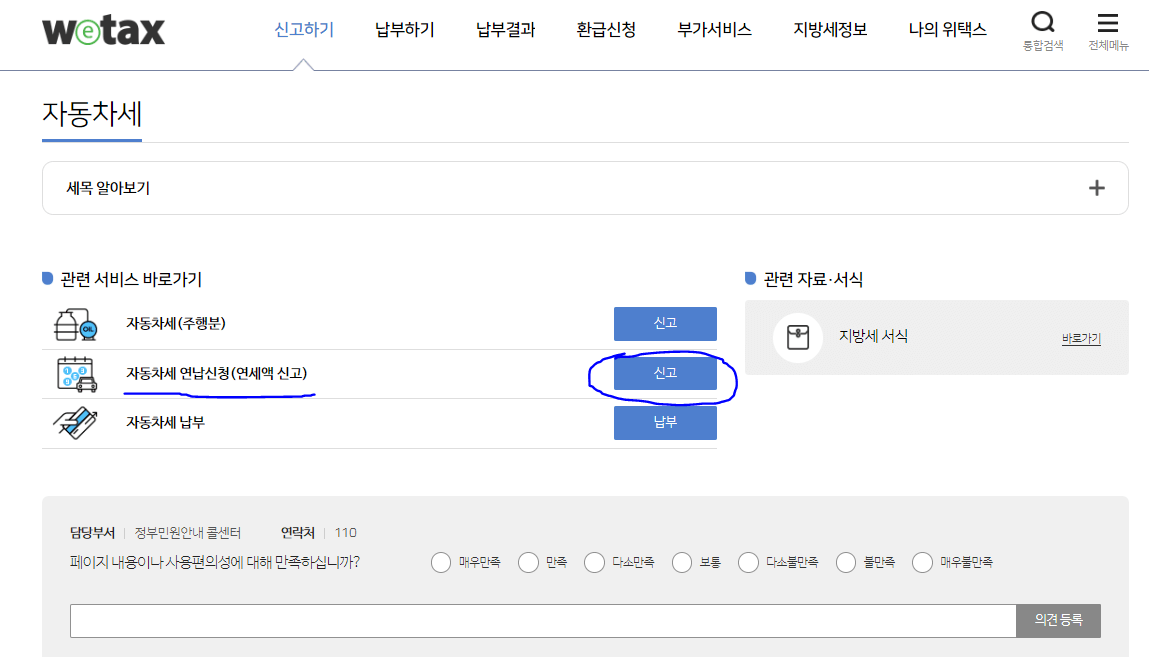Click the circled 신고 button for 연납신청

(x=665, y=373)
